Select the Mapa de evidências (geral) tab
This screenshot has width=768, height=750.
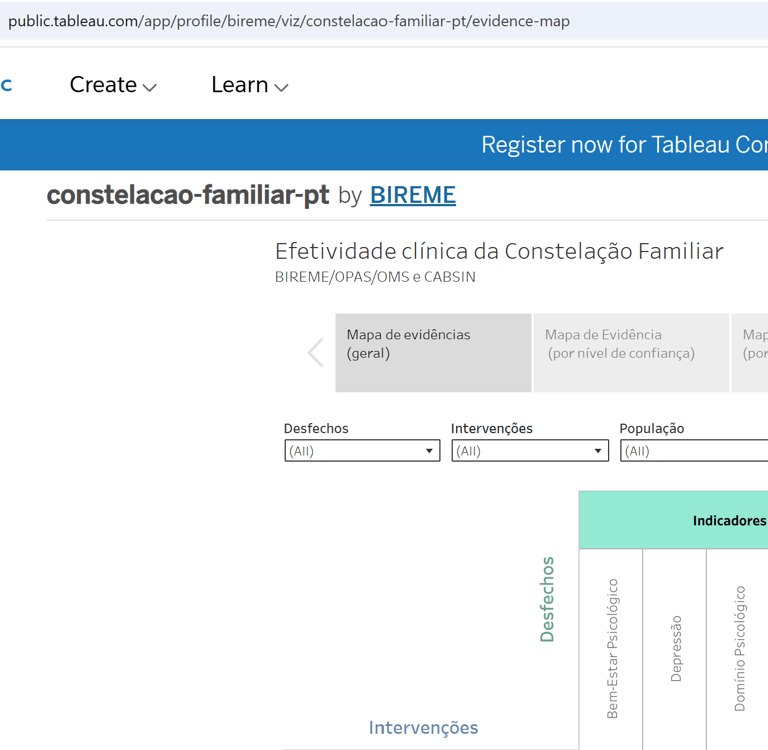(433, 353)
